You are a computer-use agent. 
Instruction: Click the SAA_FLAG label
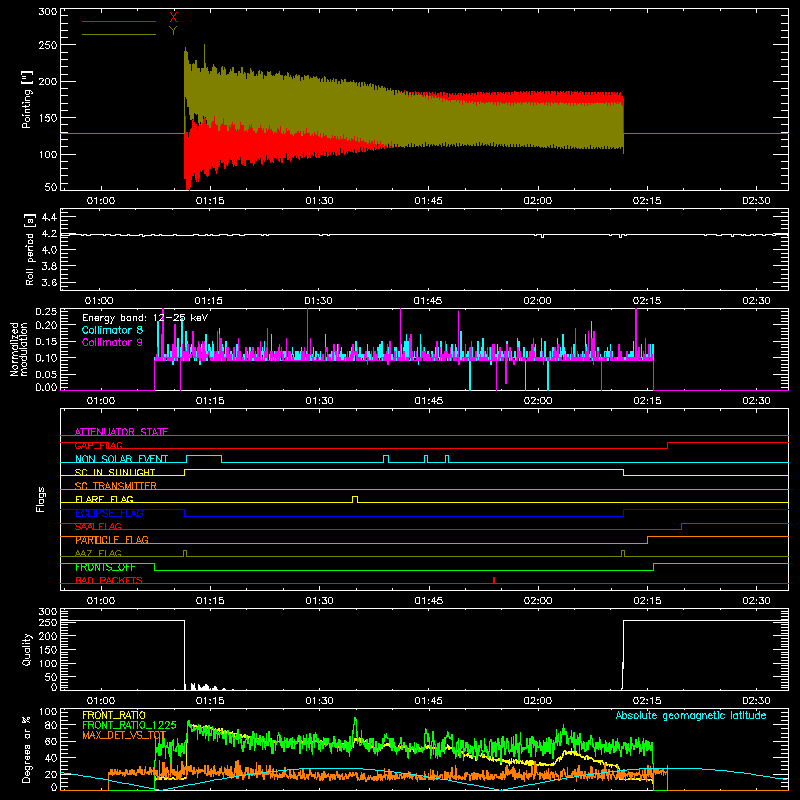[x=98, y=526]
